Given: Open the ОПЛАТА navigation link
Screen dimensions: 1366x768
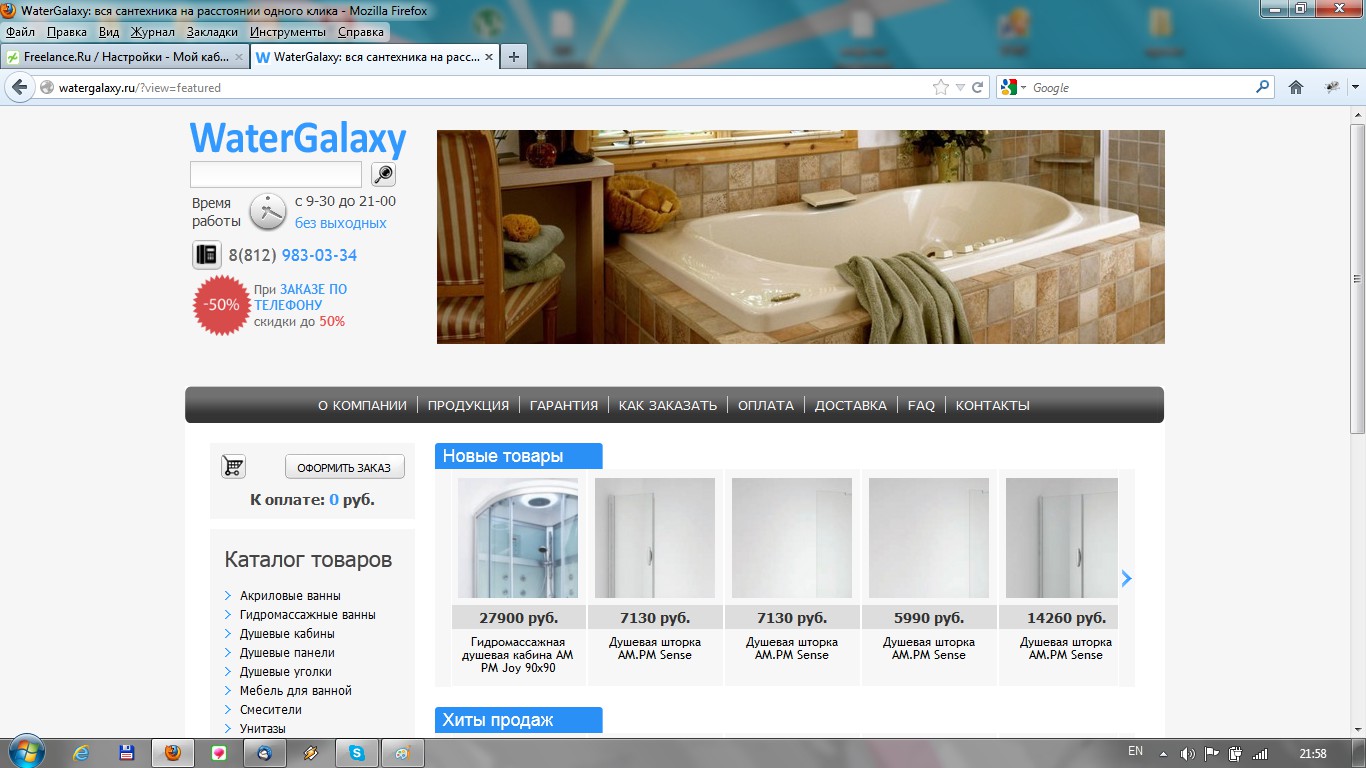Looking at the screenshot, I should [766, 405].
